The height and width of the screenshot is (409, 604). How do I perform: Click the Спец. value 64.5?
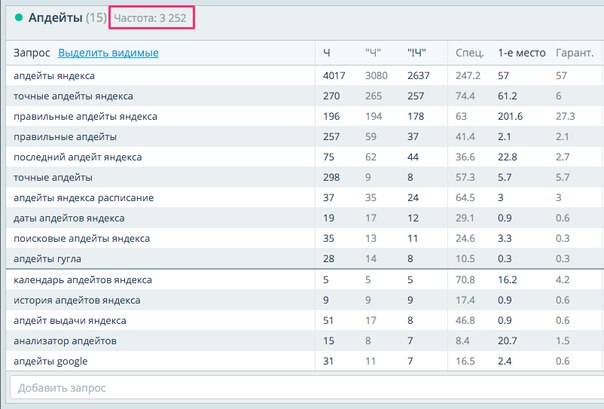pos(465,198)
